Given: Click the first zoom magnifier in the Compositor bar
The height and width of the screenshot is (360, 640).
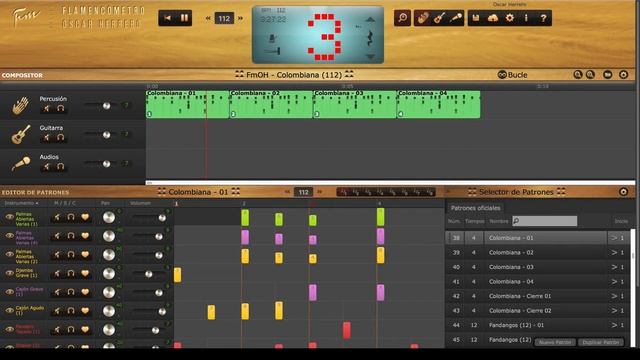Looking at the screenshot, I should [x=578, y=75].
